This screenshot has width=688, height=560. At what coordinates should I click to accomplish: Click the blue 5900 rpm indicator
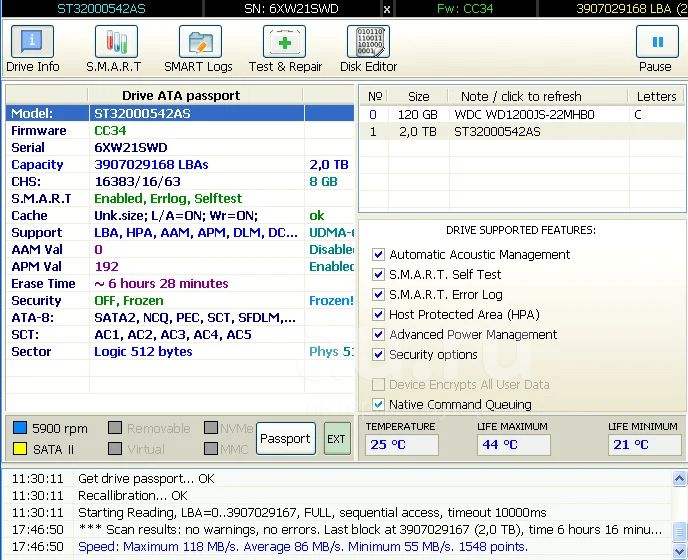click(19, 428)
